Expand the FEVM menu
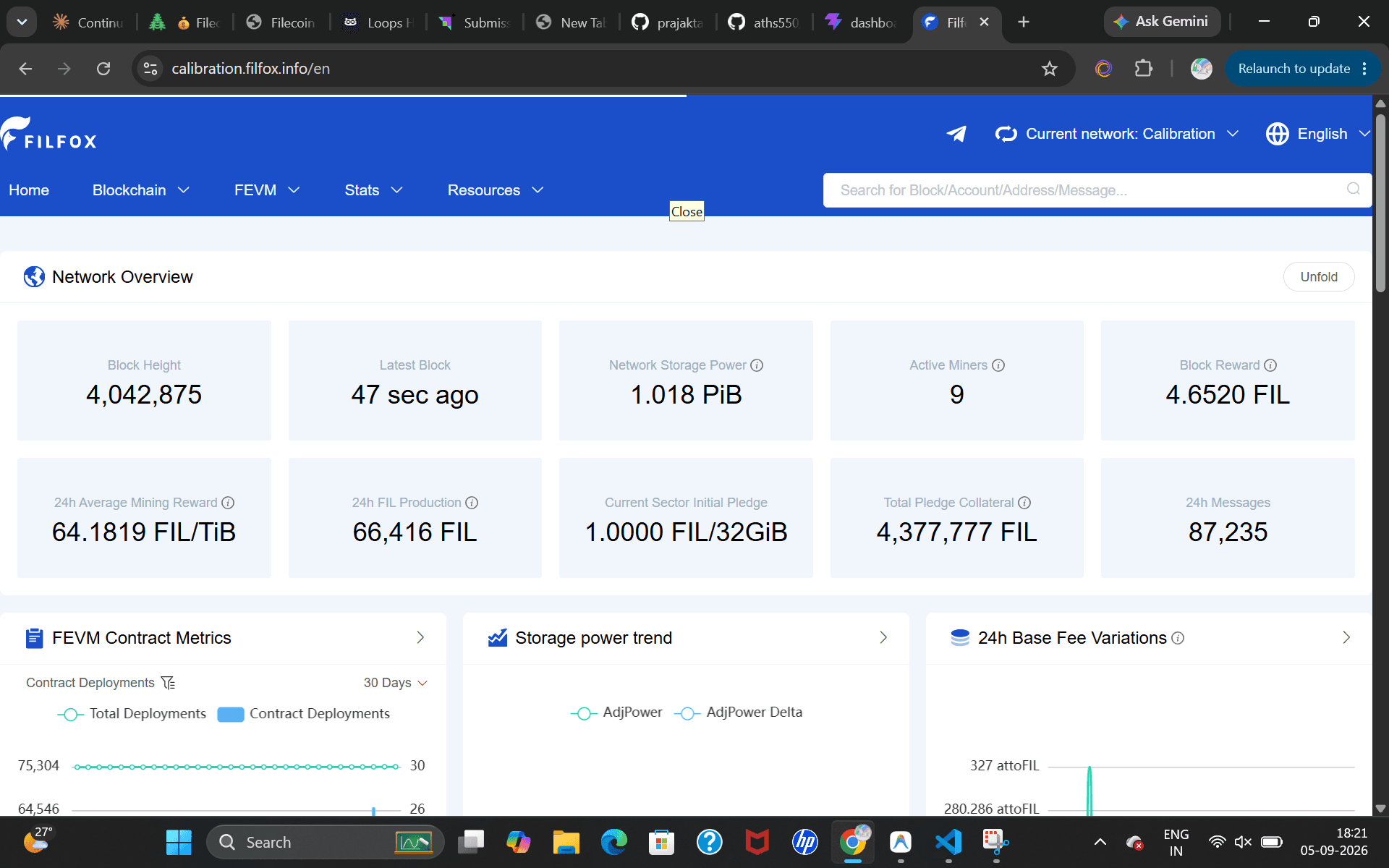The width and height of the screenshot is (1389, 868). click(x=267, y=190)
